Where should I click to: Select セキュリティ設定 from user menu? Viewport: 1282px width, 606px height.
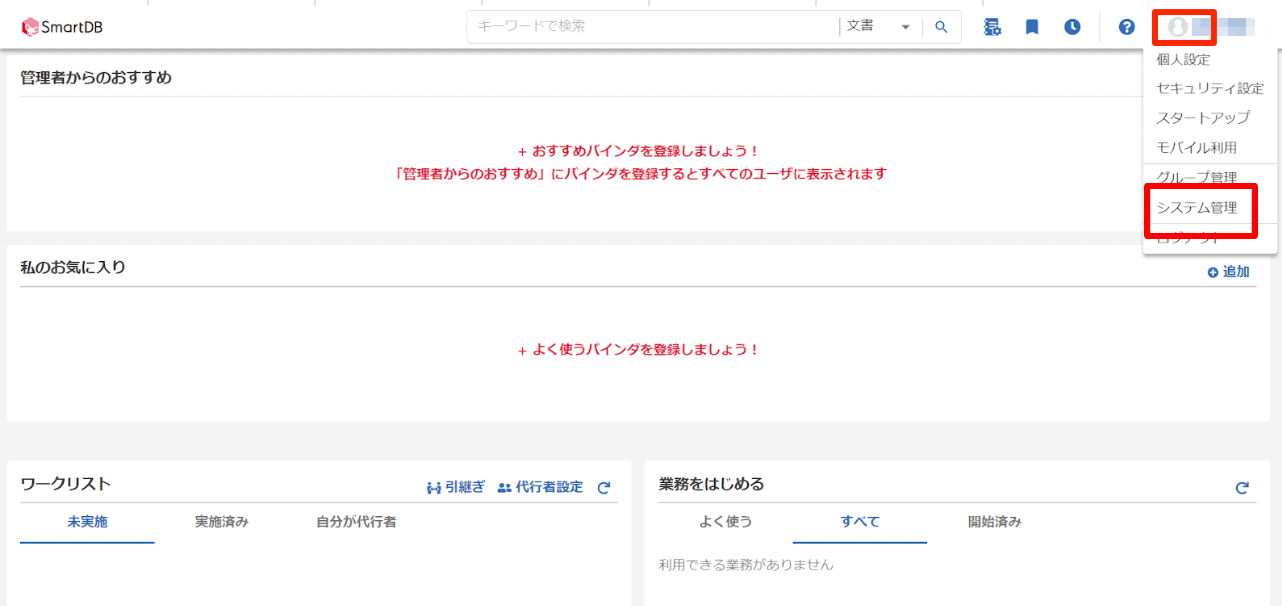pyautogui.click(x=1210, y=88)
